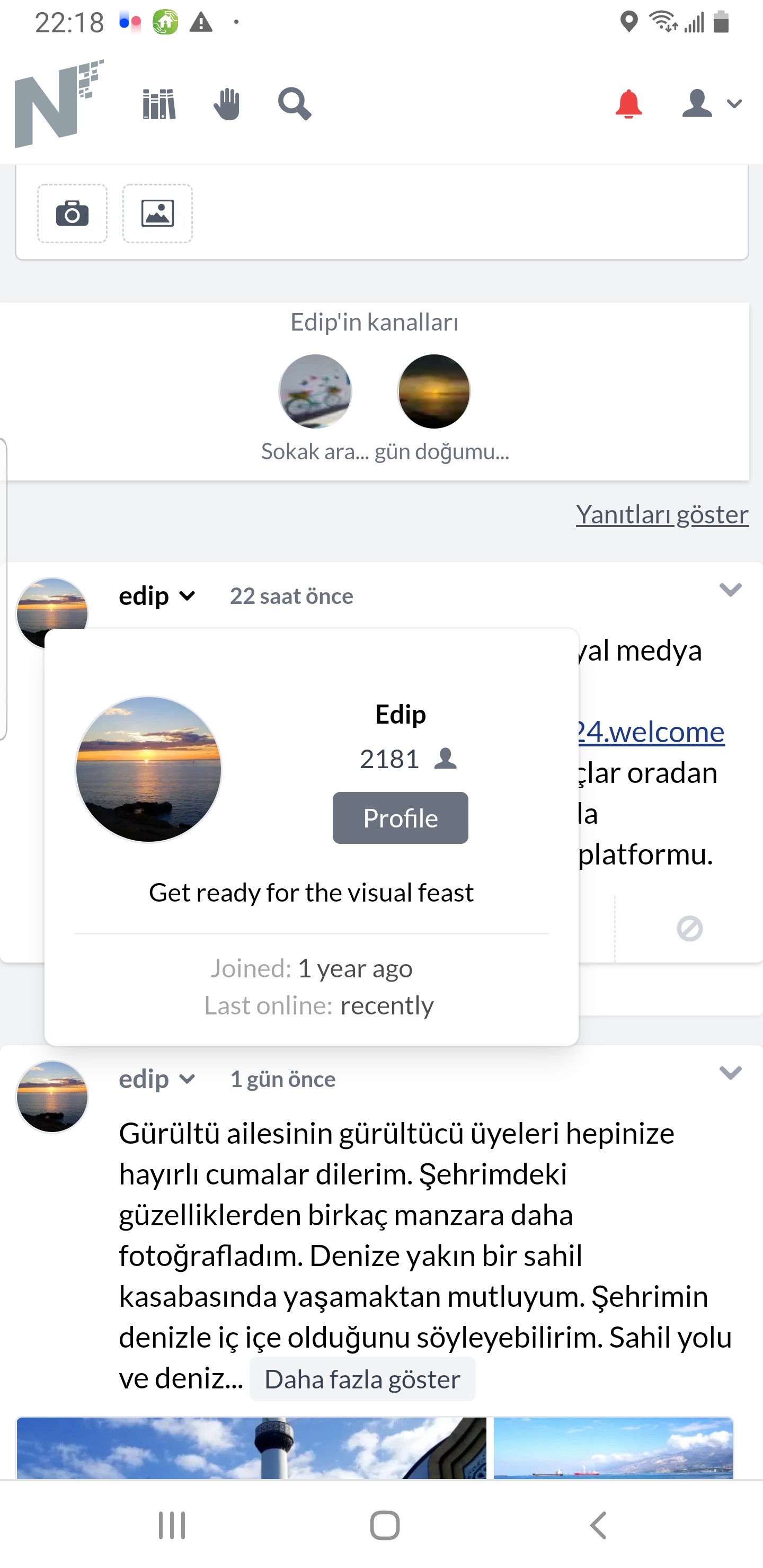This screenshot has width=763, height=1568.
Task: Tap the blocked circle icon on post
Action: point(689,928)
